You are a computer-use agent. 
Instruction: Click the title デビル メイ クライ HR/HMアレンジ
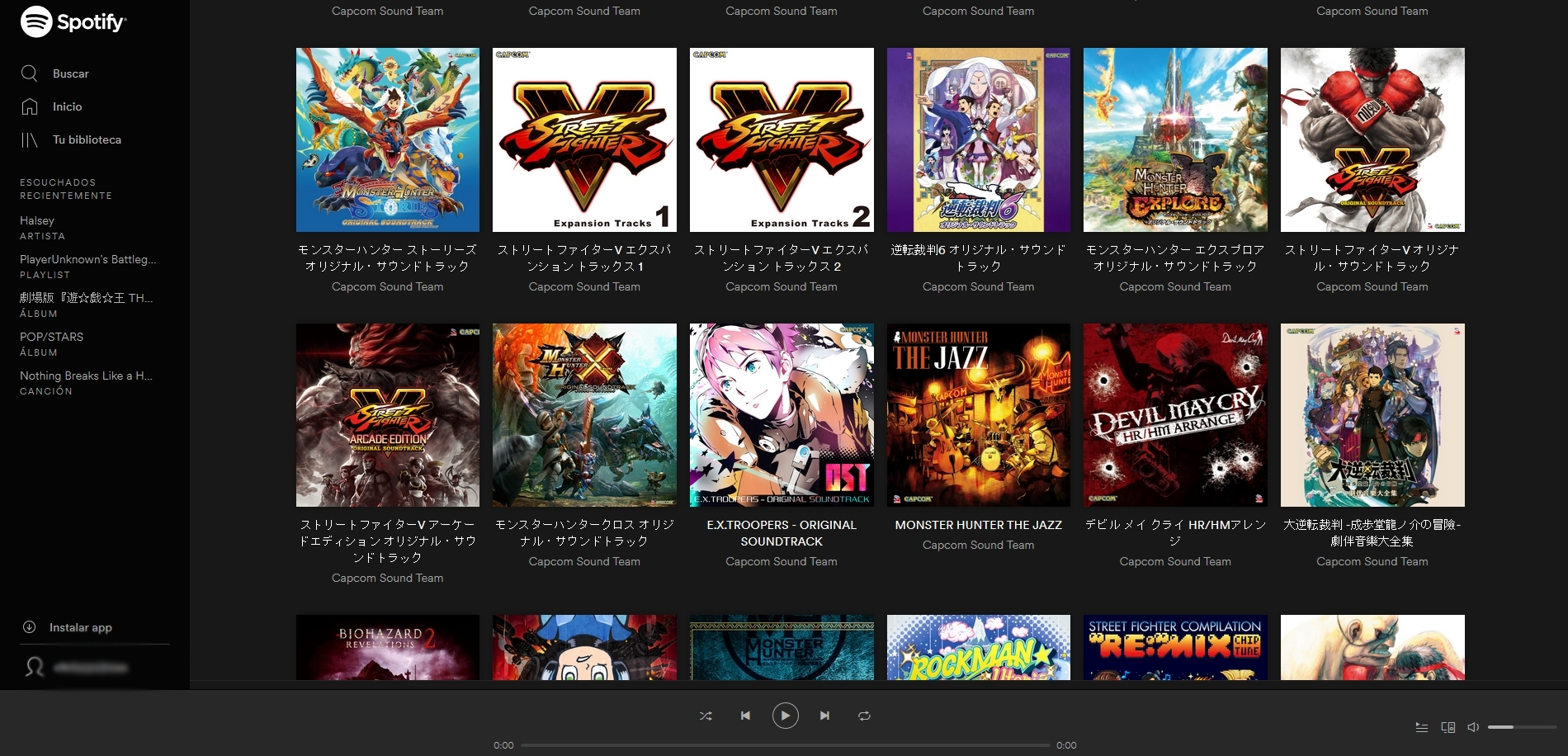pyautogui.click(x=1175, y=533)
